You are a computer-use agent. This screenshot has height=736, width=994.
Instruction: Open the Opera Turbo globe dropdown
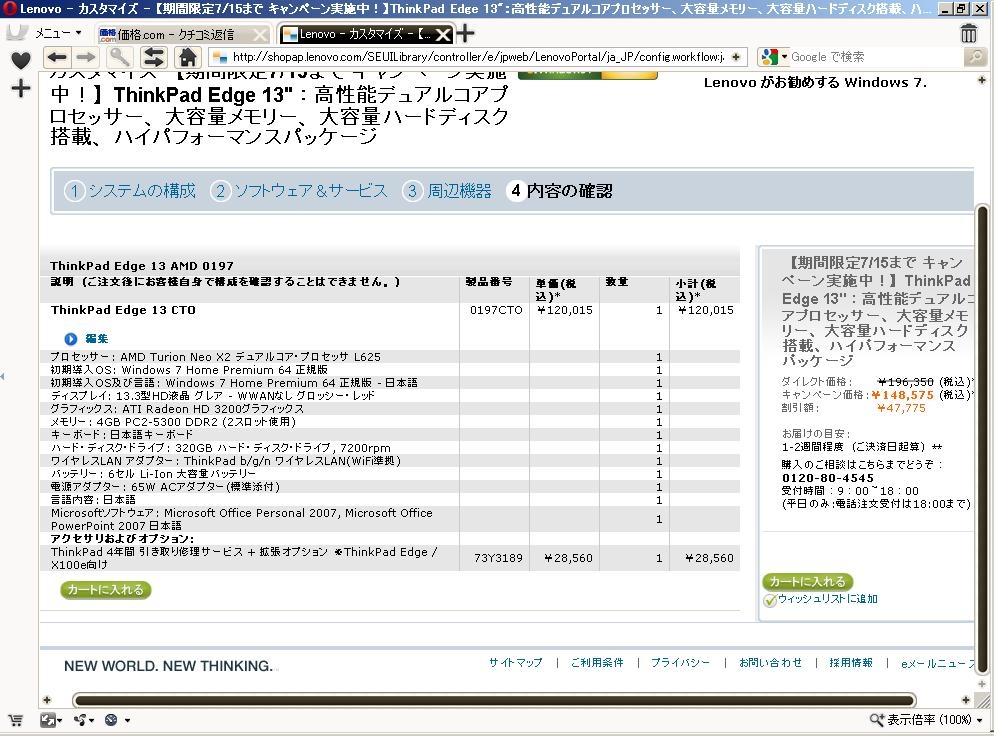coord(117,720)
